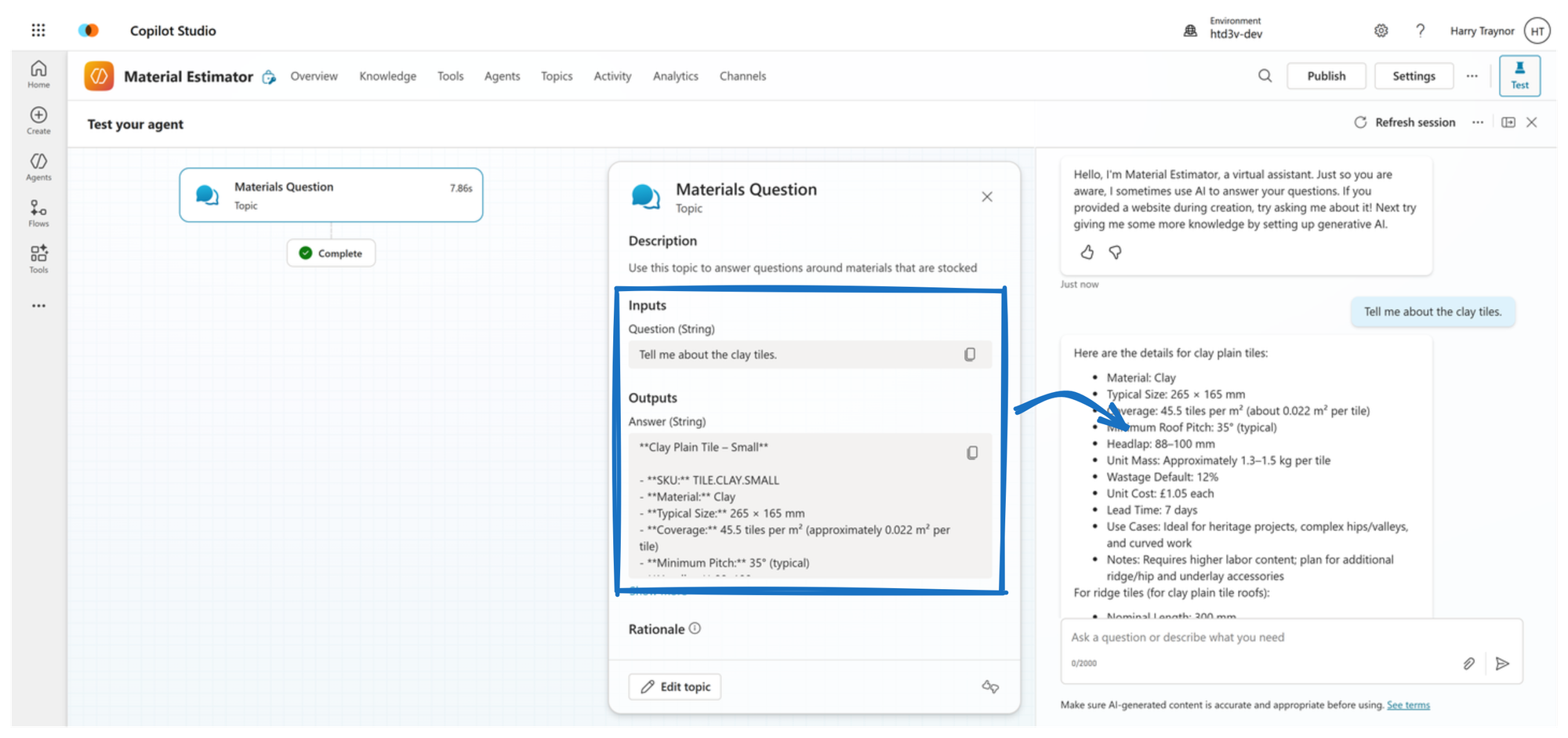Give thumbs down to the greeting message

pos(1115,252)
